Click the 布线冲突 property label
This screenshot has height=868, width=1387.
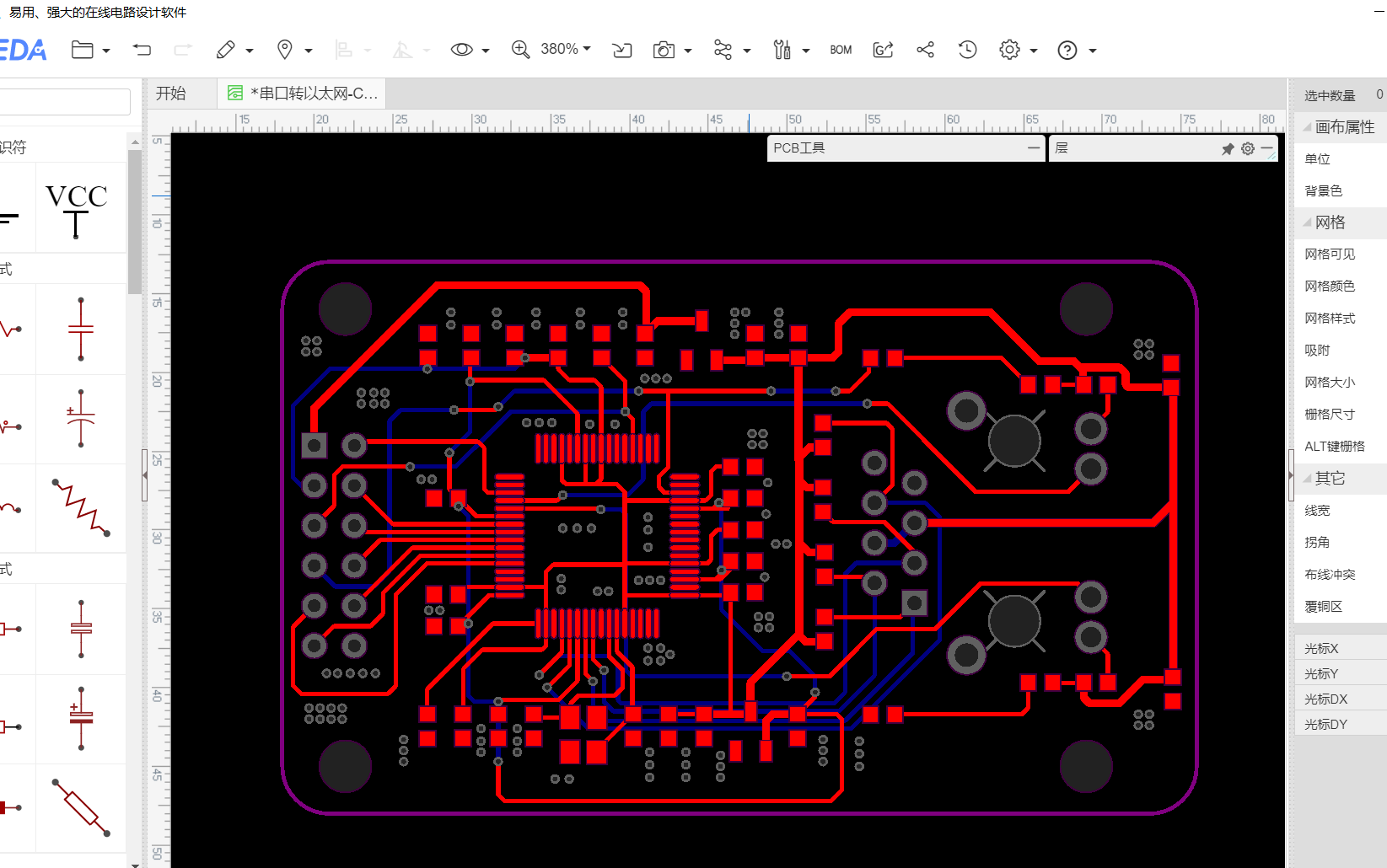1330,574
